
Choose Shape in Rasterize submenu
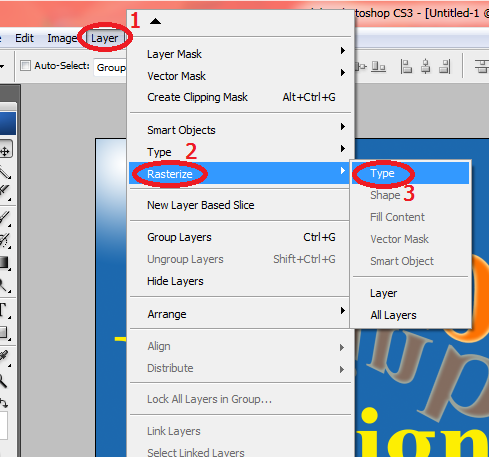coord(411,195)
